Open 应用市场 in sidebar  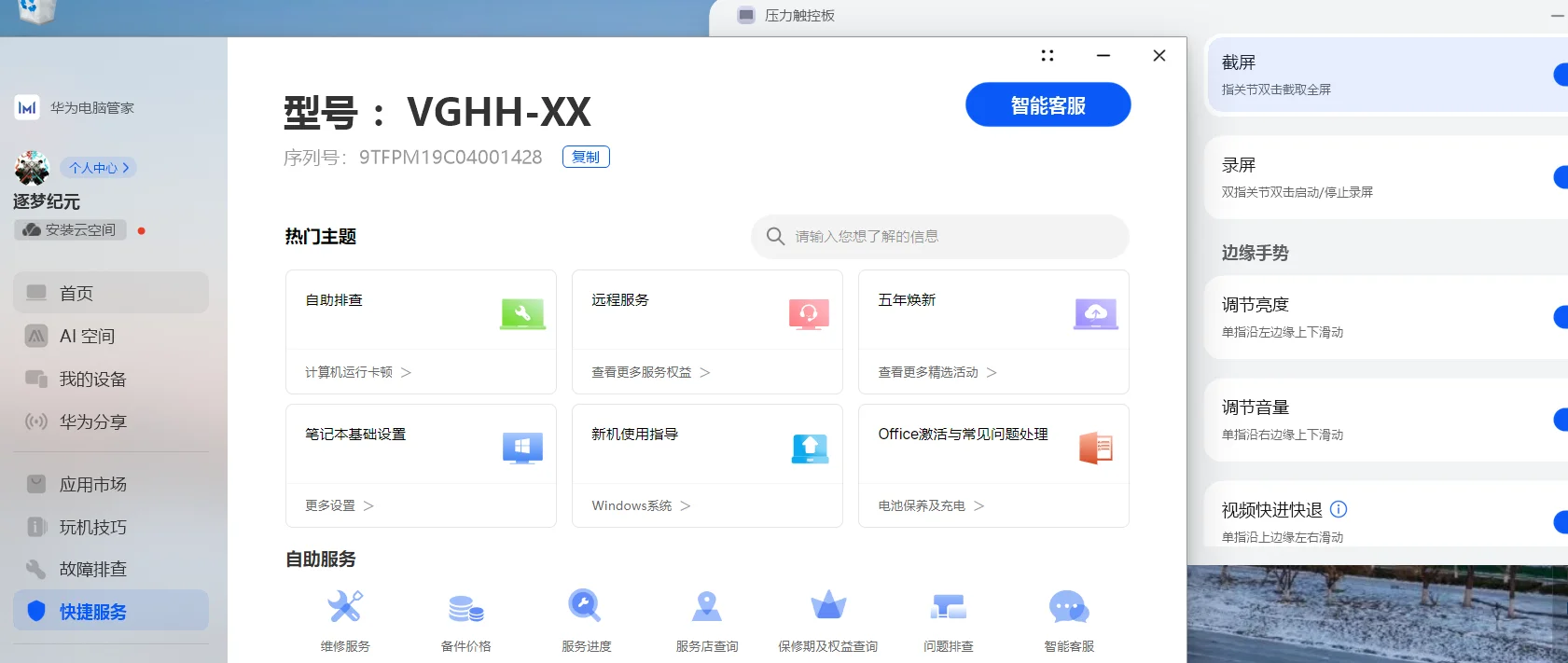[111, 484]
